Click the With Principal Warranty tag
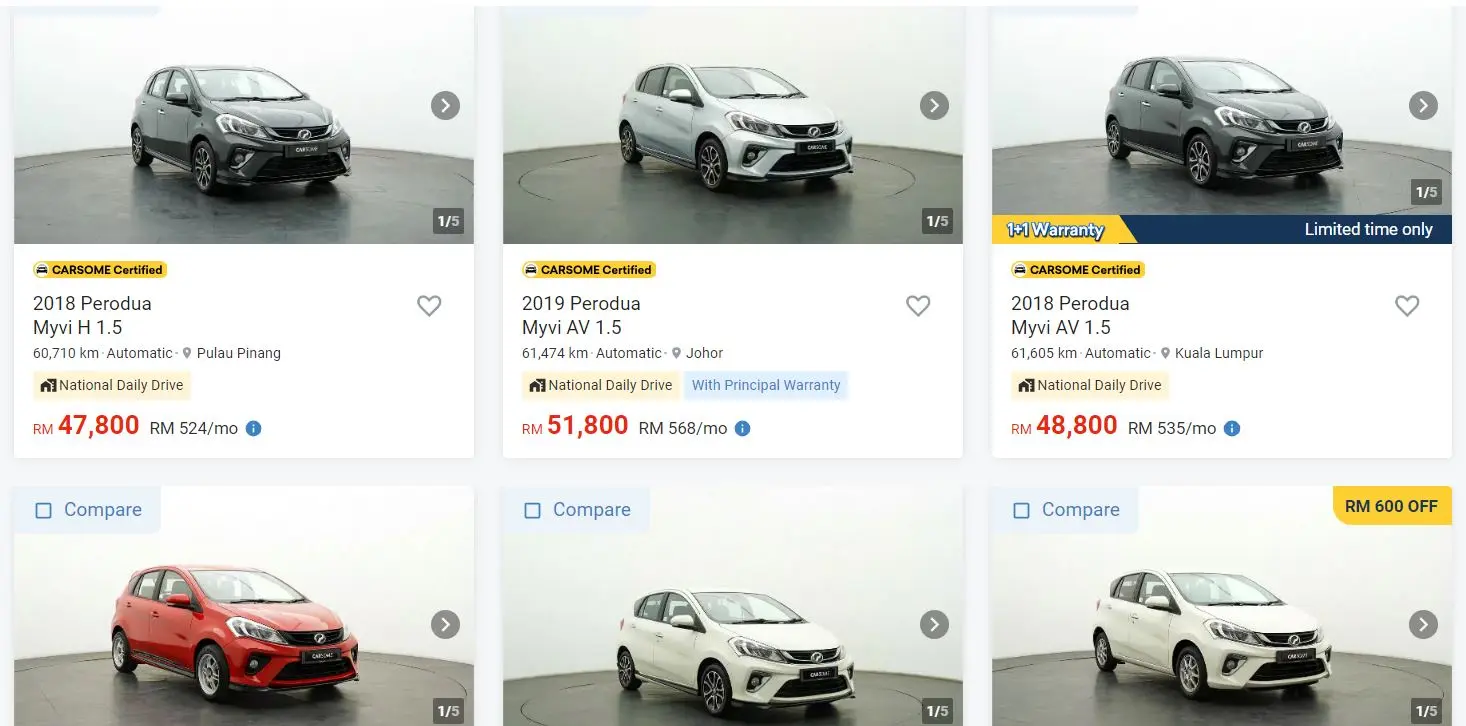This screenshot has height=726, width=1466. click(x=766, y=385)
